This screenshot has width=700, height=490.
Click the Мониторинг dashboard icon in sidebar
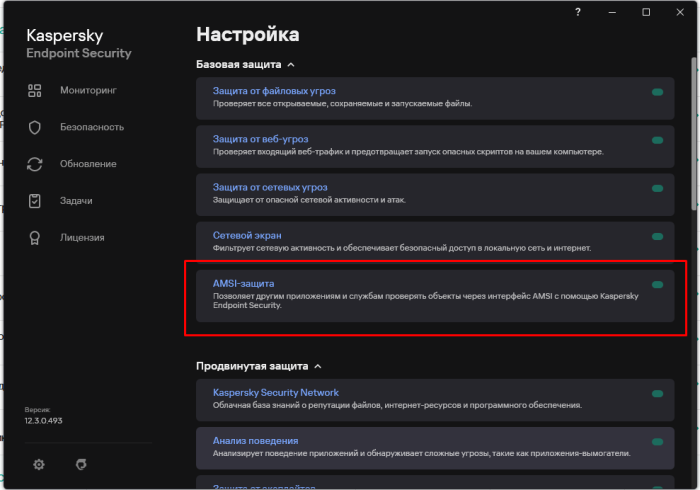click(35, 90)
